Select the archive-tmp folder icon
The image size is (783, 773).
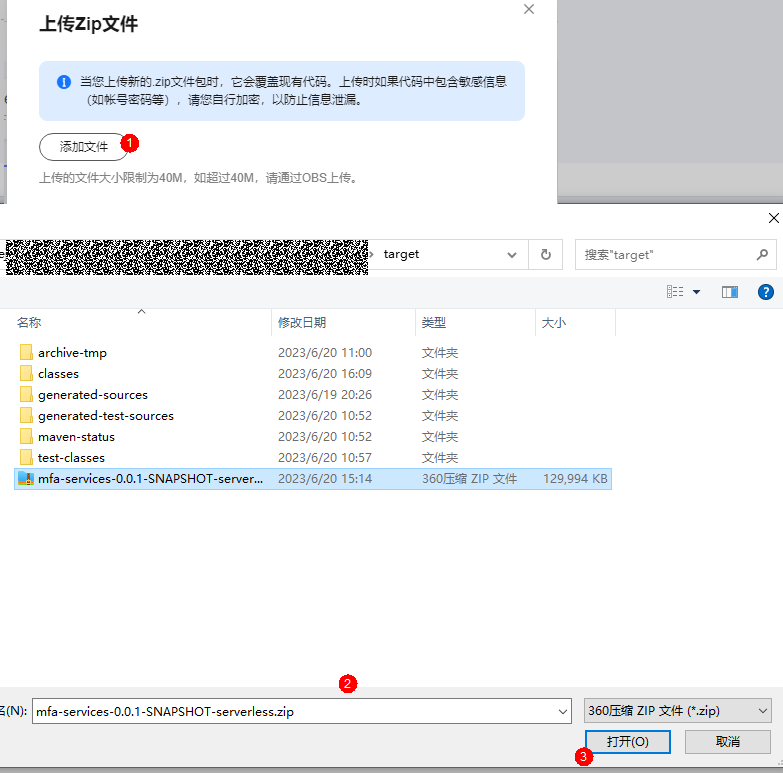click(26, 353)
